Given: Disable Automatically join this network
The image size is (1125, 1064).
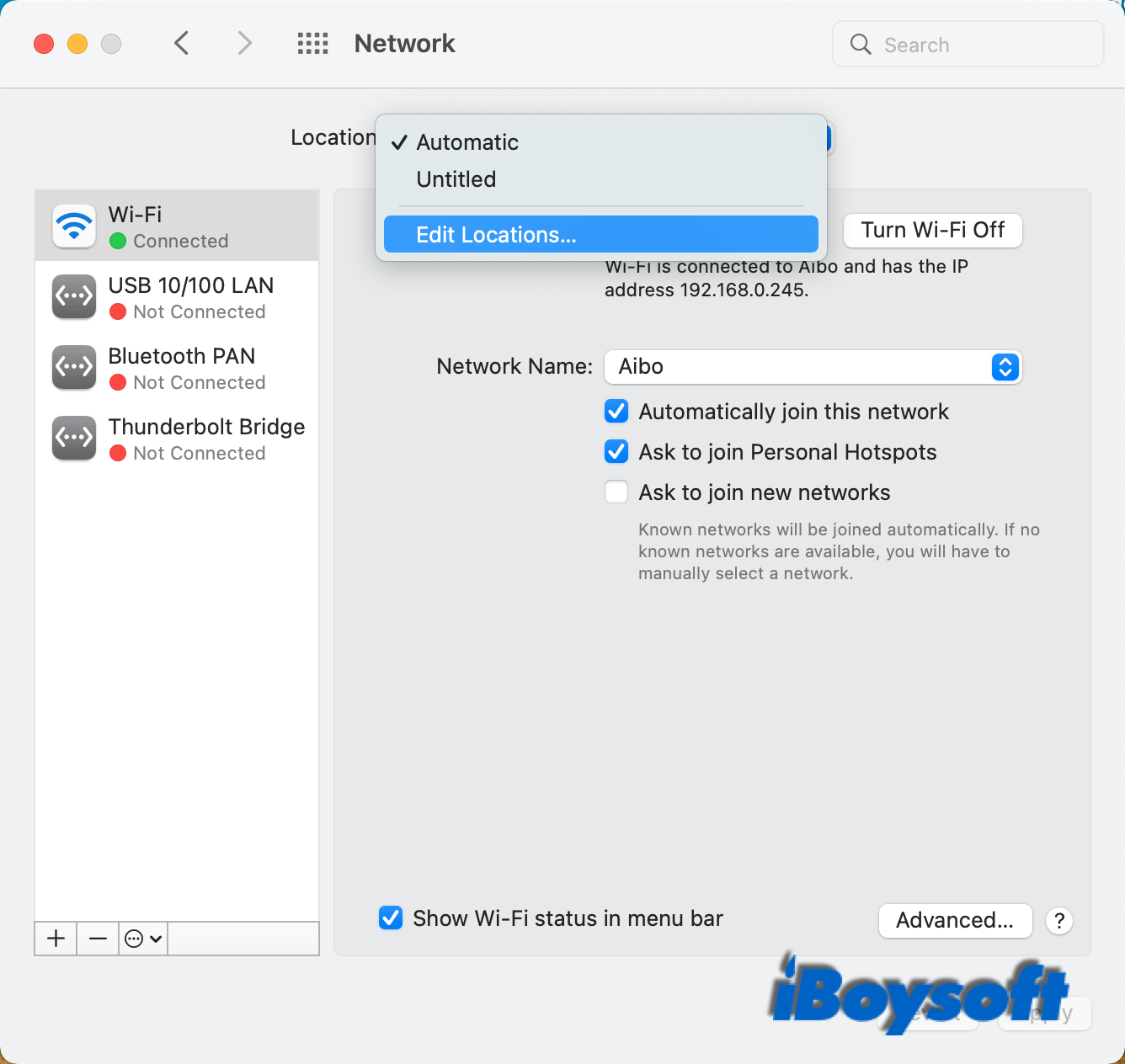Looking at the screenshot, I should [616, 412].
